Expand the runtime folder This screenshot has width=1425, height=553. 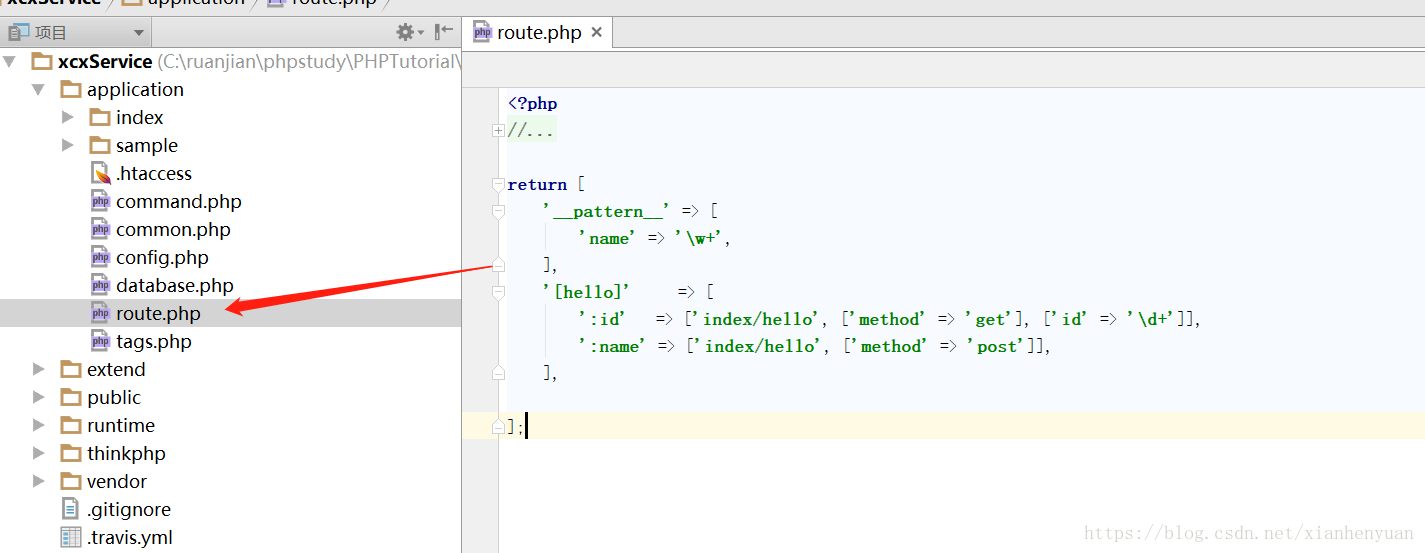tap(38, 425)
